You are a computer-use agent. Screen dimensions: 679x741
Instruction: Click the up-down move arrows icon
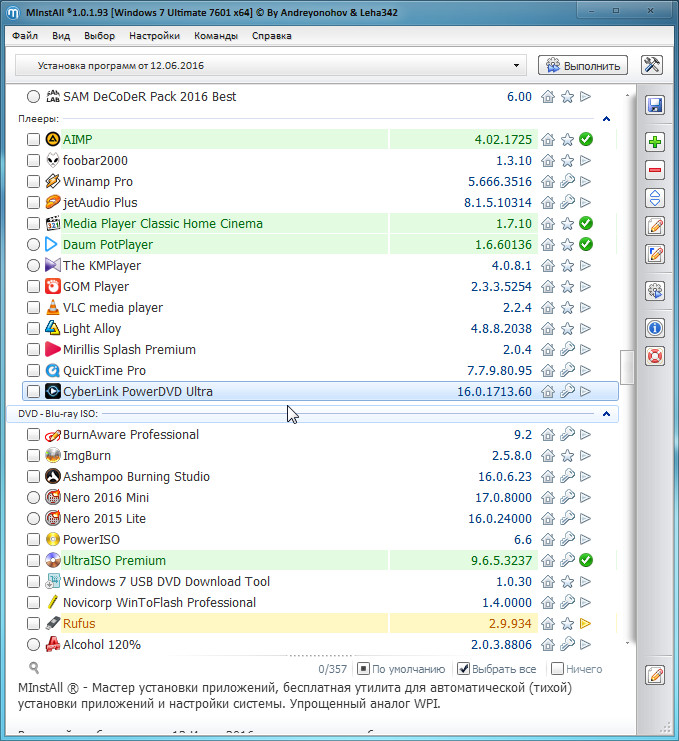(655, 198)
